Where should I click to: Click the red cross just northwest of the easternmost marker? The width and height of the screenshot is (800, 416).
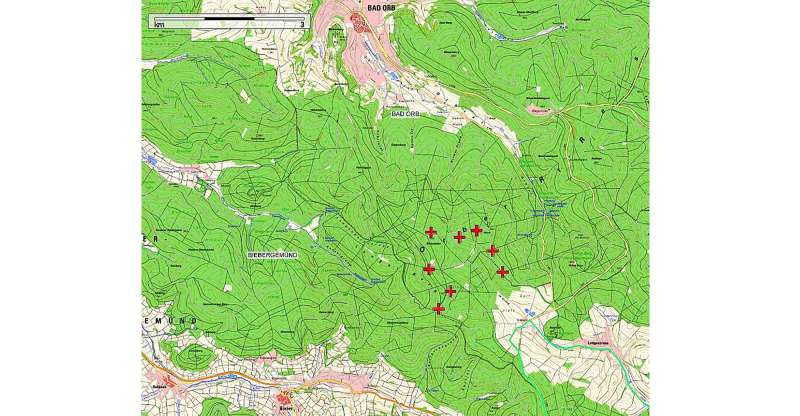[x=492, y=250]
